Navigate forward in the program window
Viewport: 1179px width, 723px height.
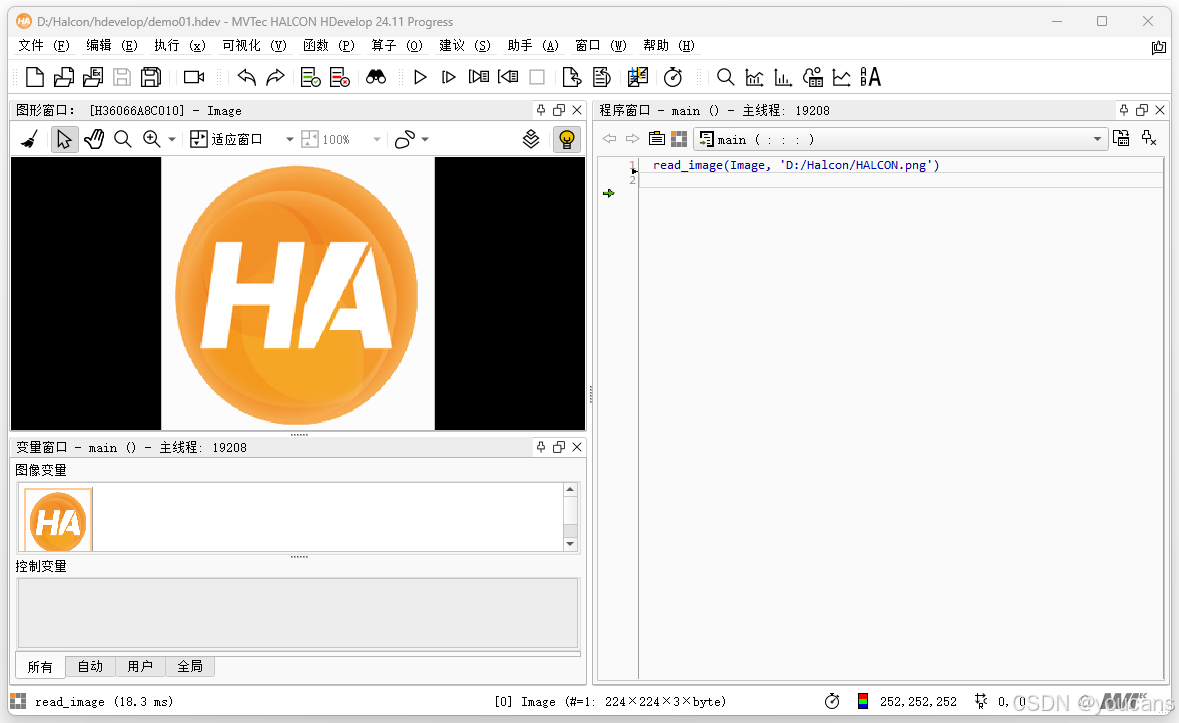632,139
